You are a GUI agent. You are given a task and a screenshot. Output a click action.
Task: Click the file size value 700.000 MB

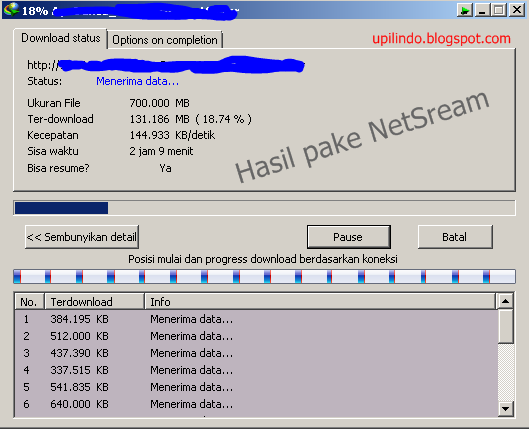tap(160, 103)
